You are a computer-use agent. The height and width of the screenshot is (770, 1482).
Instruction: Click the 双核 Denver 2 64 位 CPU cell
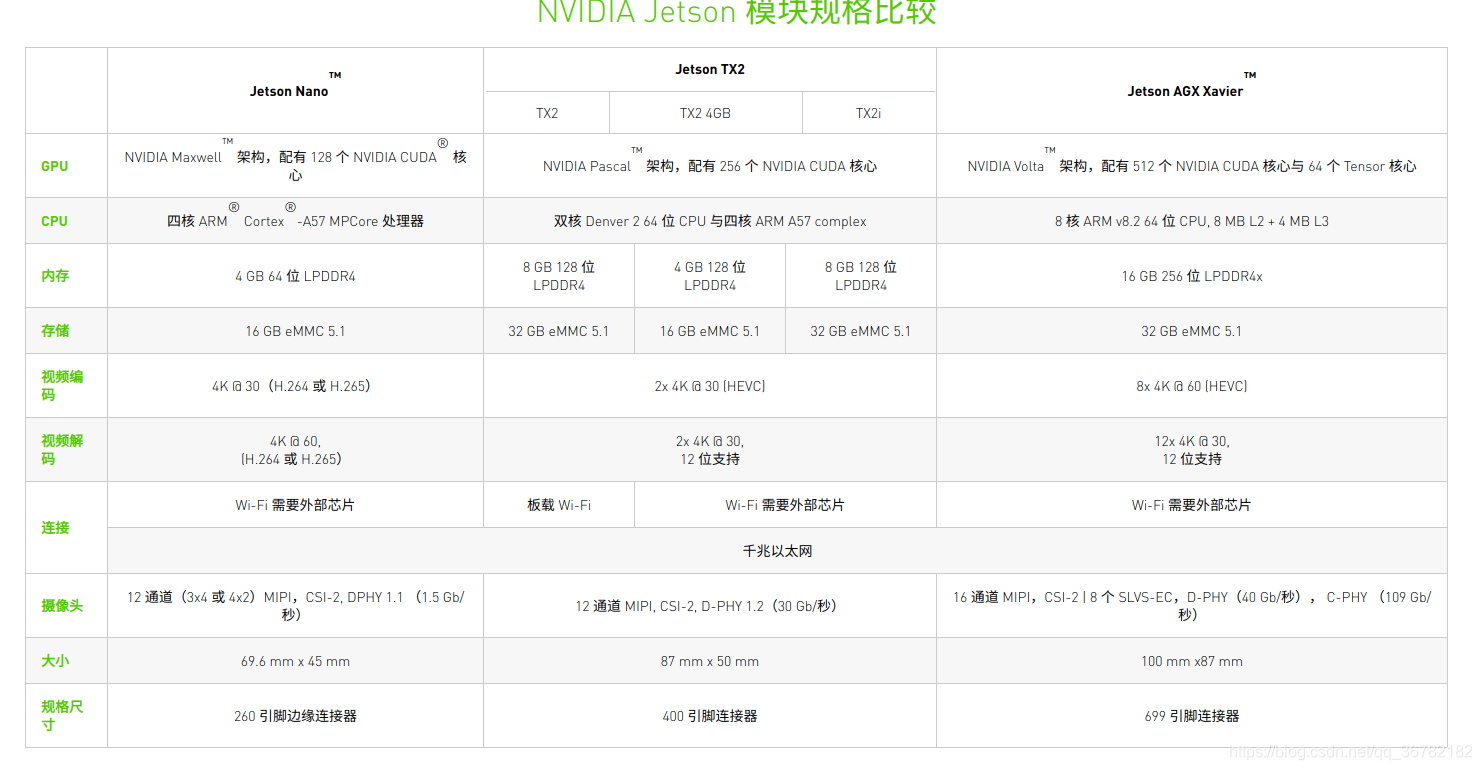[710, 221]
